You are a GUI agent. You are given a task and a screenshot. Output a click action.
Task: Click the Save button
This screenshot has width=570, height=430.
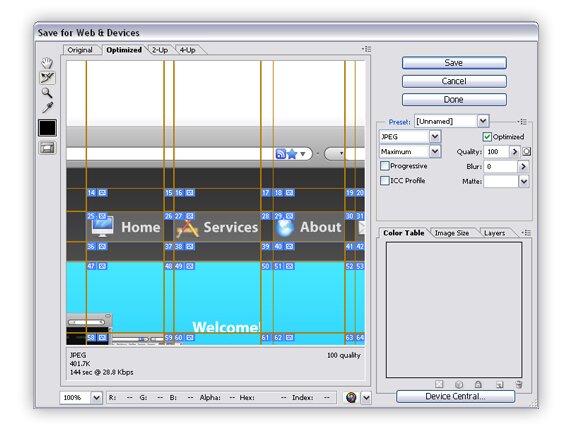(454, 63)
